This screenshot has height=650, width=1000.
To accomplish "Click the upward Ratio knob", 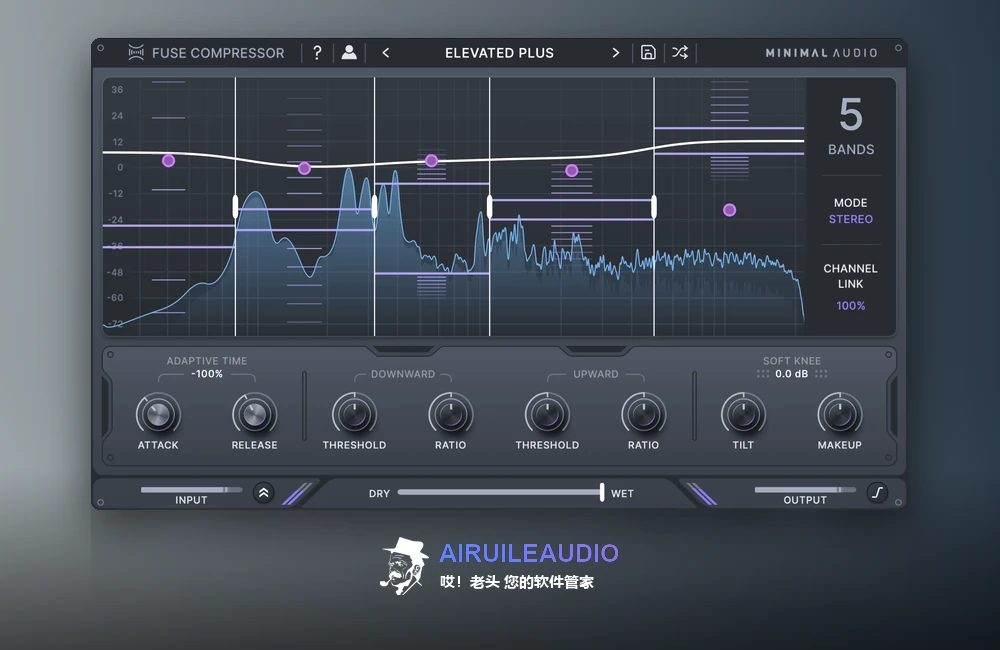I will tap(643, 415).
